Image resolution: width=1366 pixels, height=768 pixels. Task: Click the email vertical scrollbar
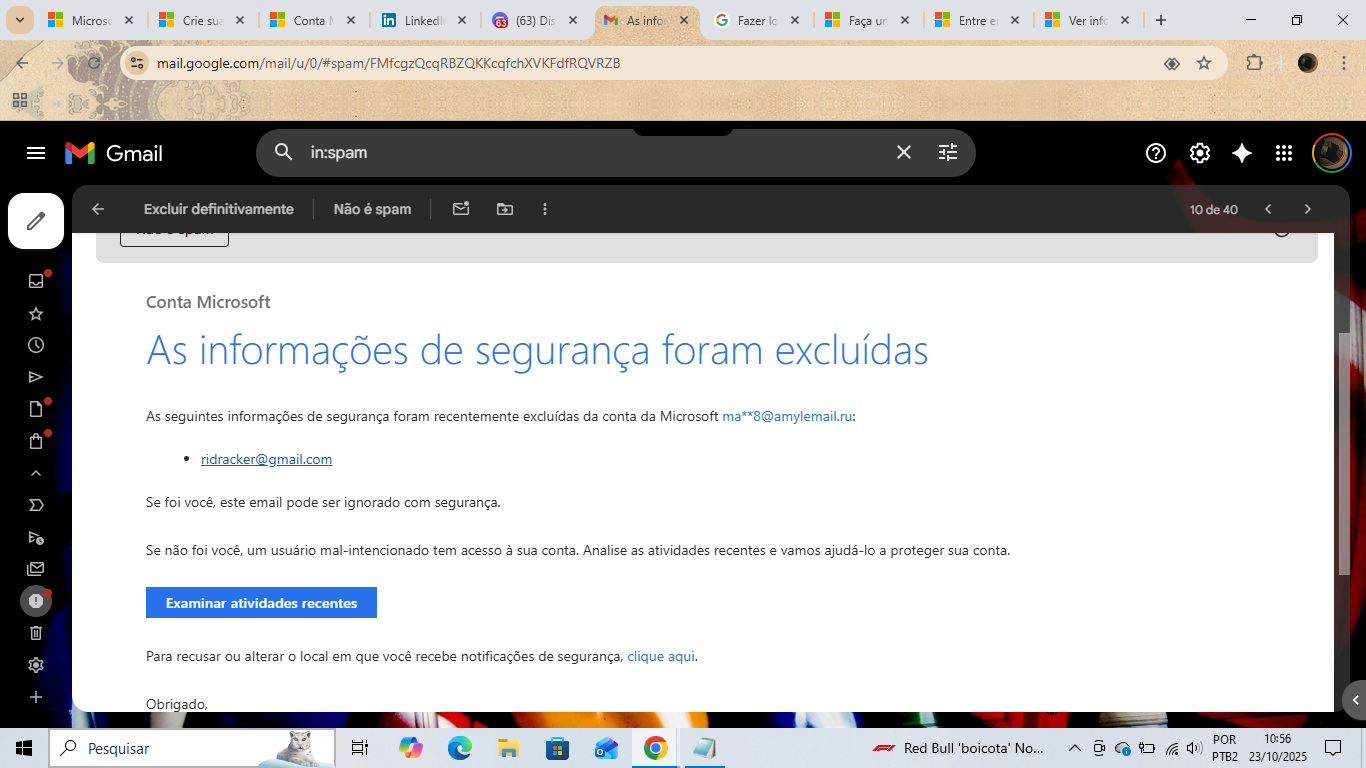(x=1344, y=453)
